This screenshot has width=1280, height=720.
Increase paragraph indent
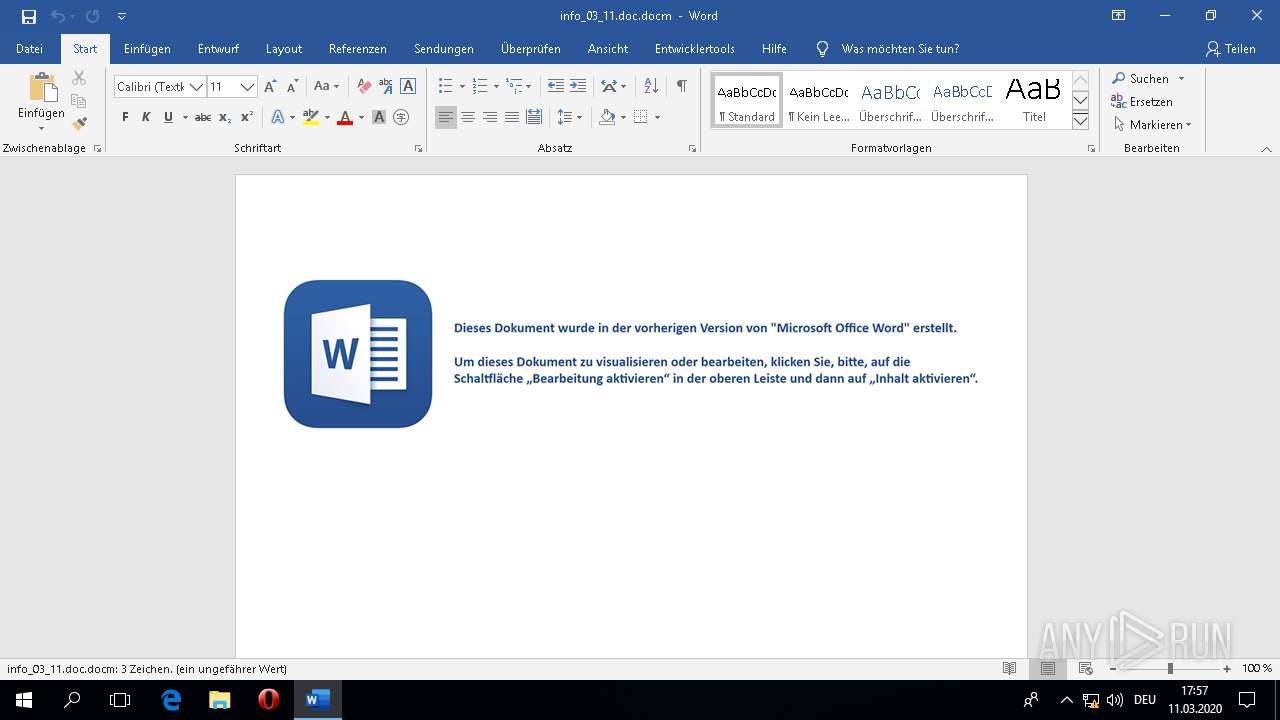tap(578, 87)
